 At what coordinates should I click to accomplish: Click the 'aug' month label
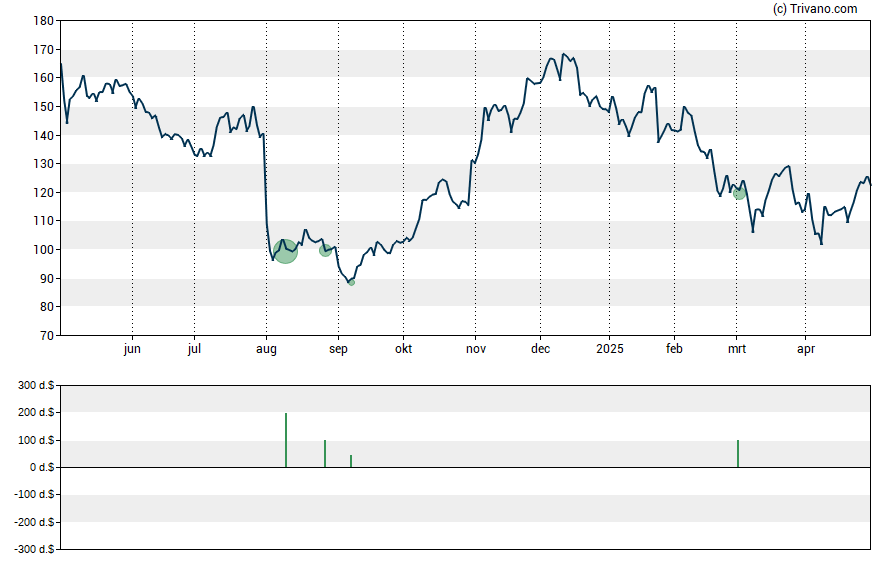(x=266, y=349)
